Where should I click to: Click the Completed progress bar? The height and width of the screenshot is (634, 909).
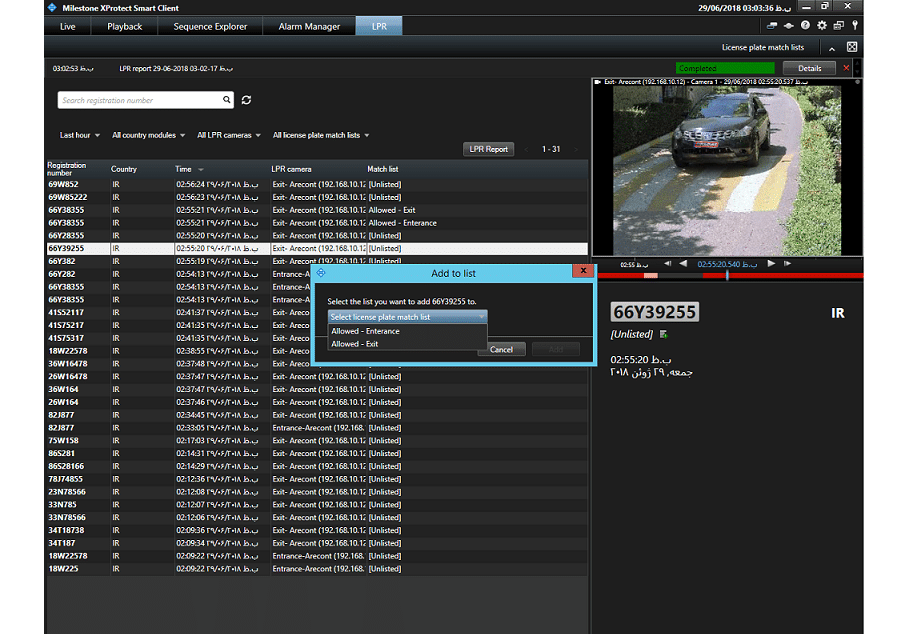click(x=725, y=68)
